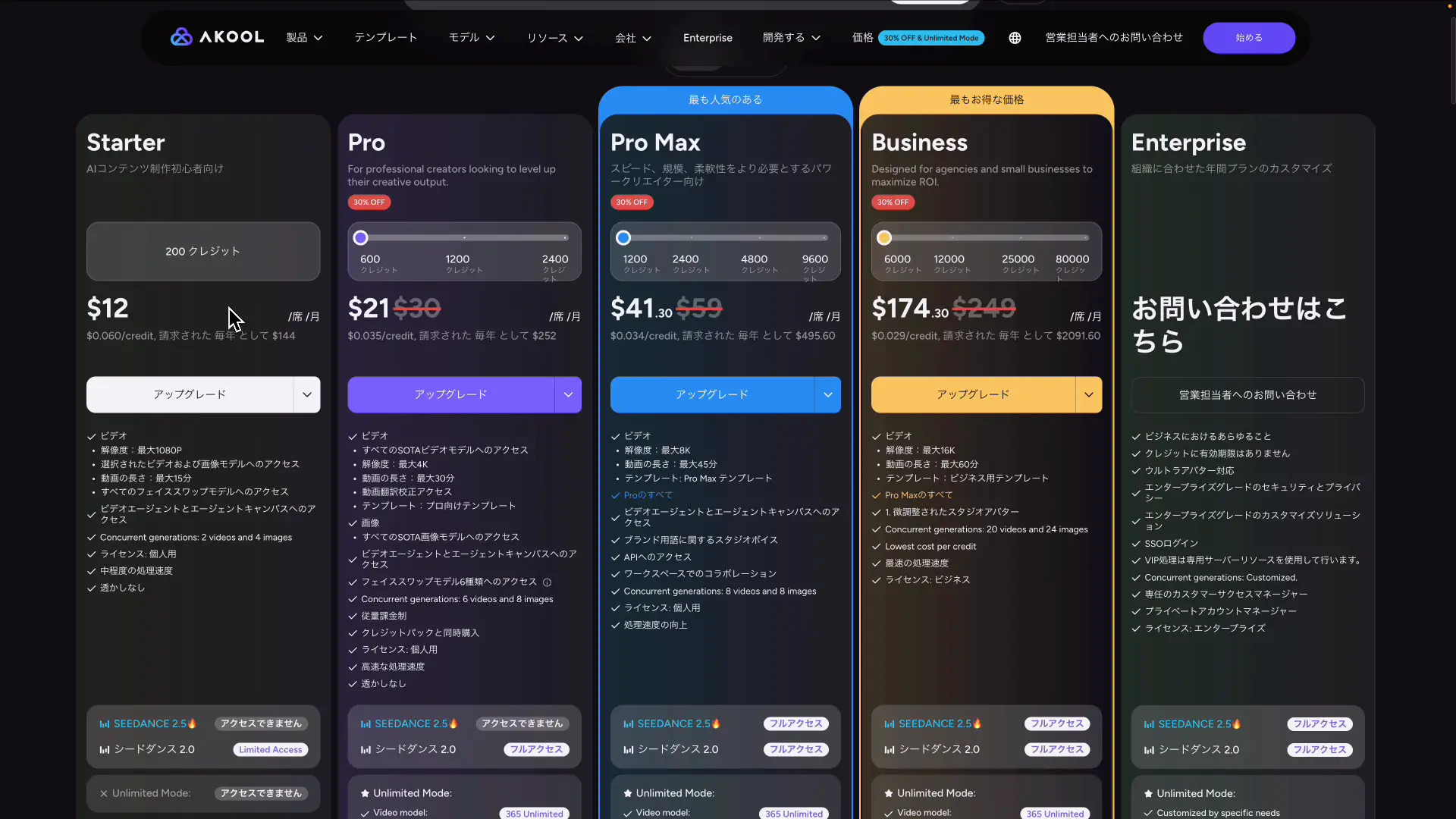
Task: Open 価格 pricing page
Action: click(x=862, y=38)
